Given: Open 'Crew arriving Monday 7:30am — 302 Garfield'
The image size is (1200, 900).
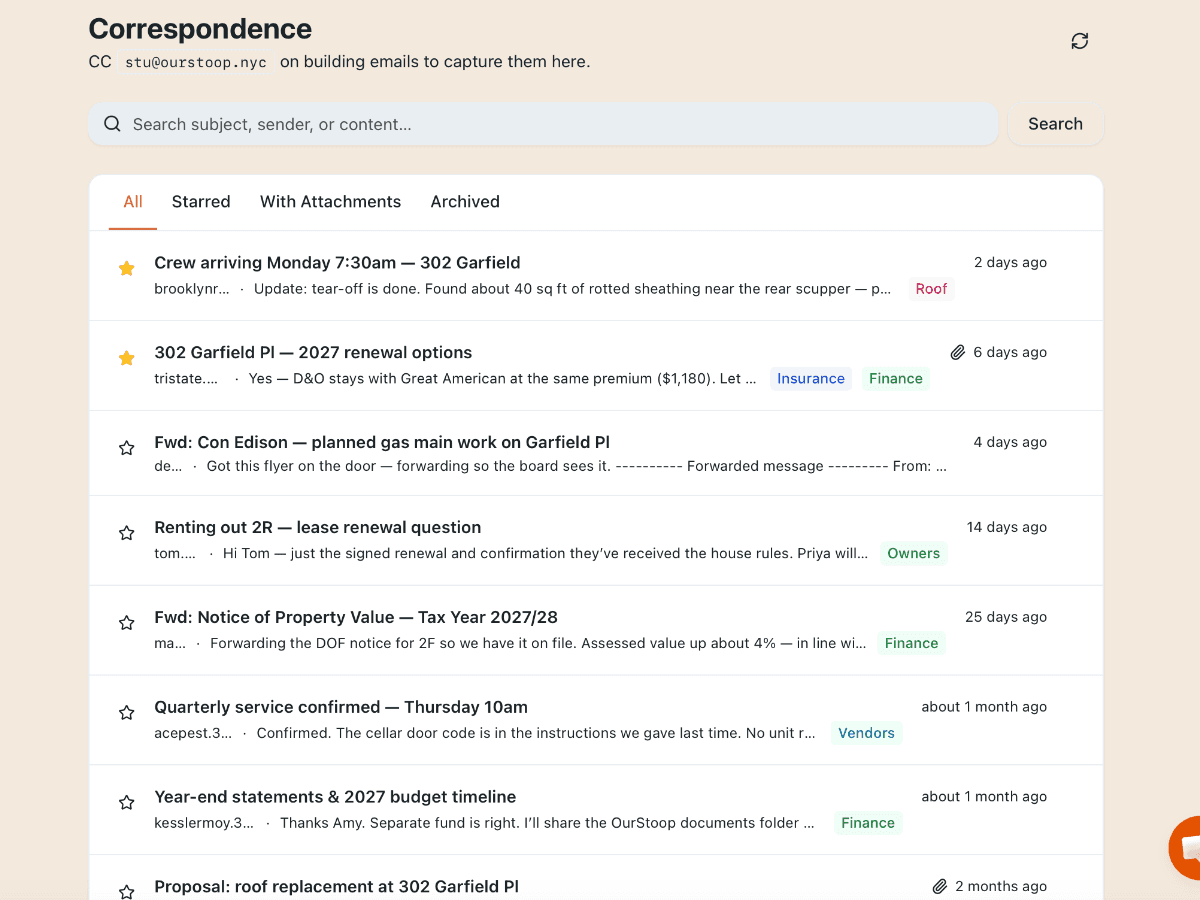Looking at the screenshot, I should (x=337, y=263).
